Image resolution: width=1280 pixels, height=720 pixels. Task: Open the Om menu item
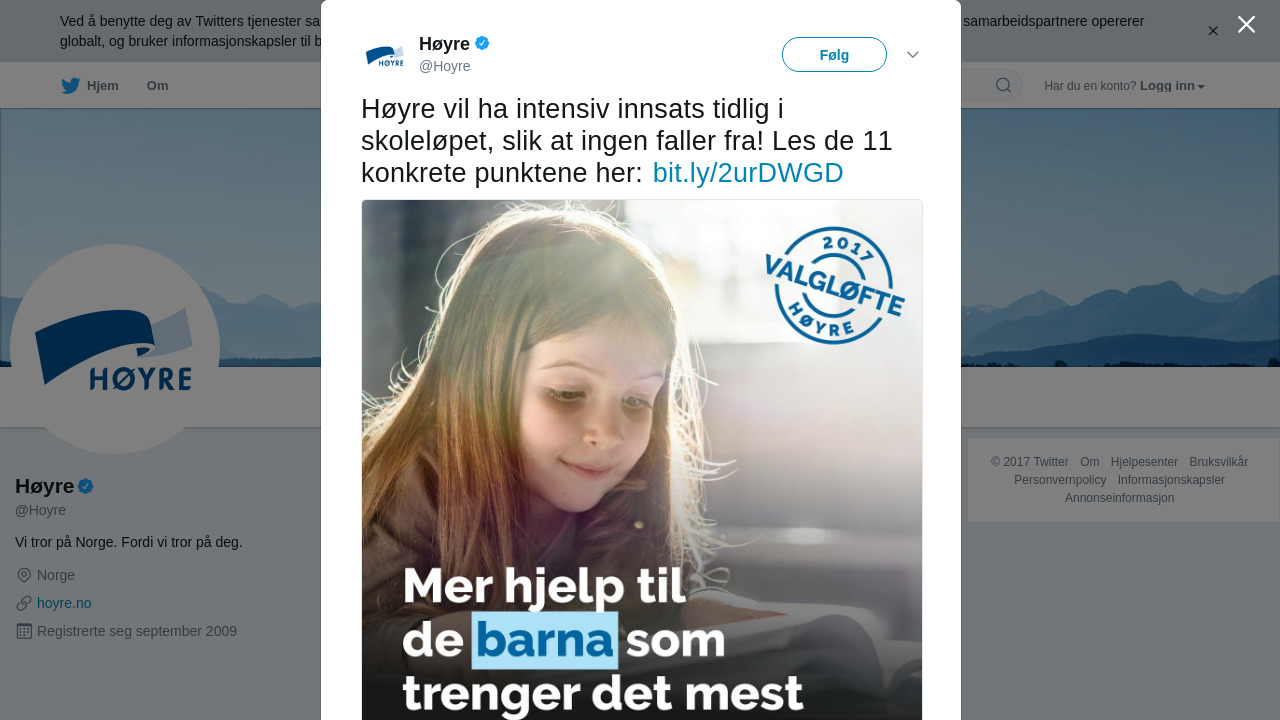coord(157,86)
